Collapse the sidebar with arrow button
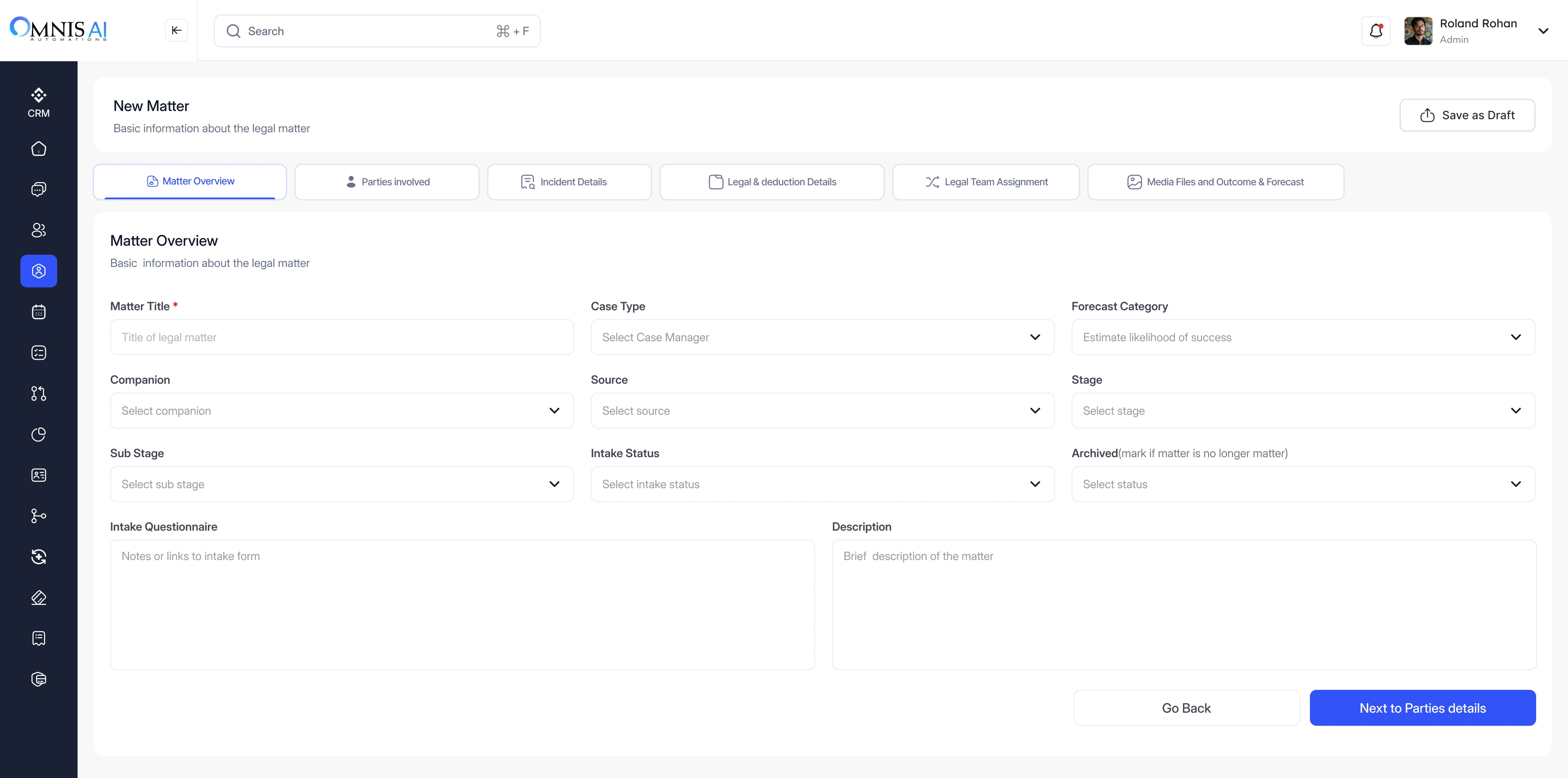The image size is (1568, 778). point(176,31)
